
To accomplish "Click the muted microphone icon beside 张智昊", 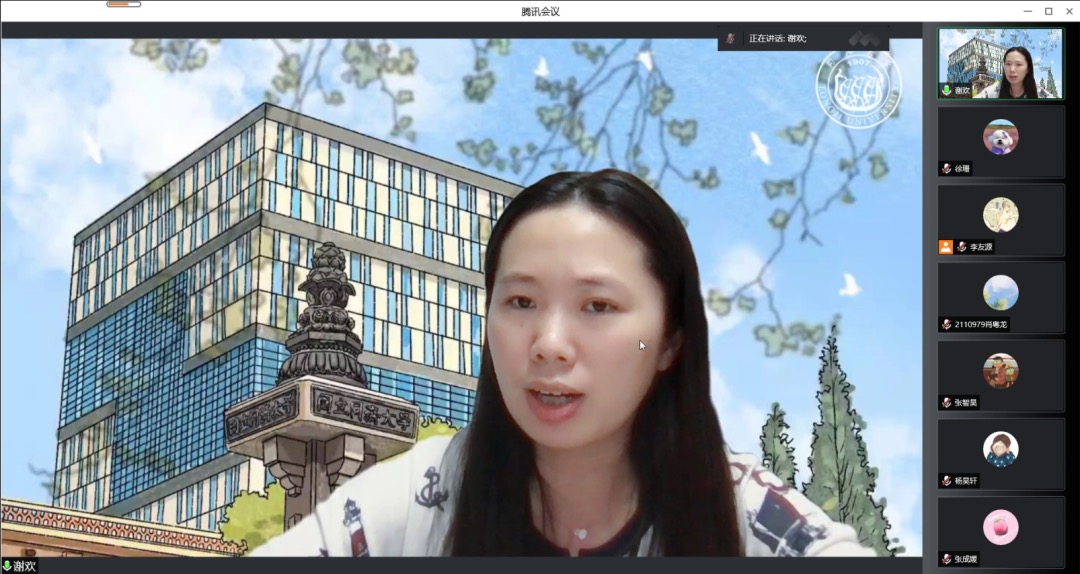I will pyautogui.click(x=946, y=403).
